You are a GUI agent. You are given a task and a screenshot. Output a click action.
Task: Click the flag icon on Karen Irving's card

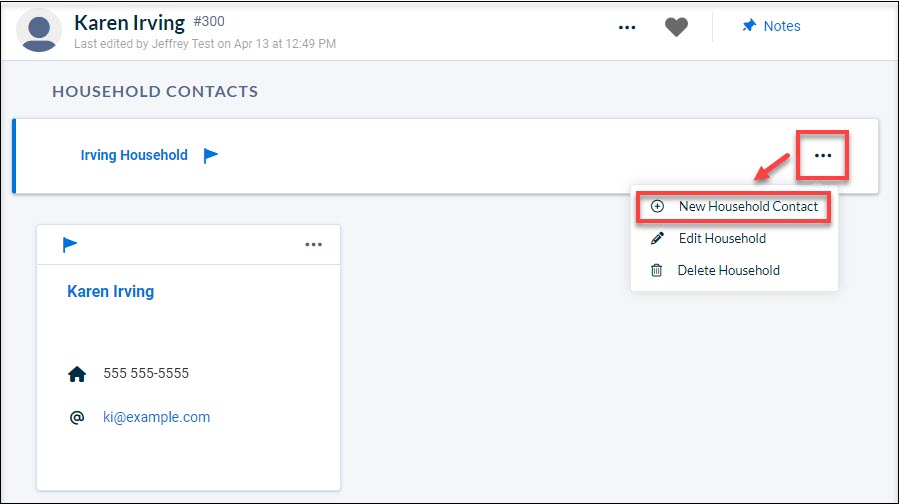[69, 245]
